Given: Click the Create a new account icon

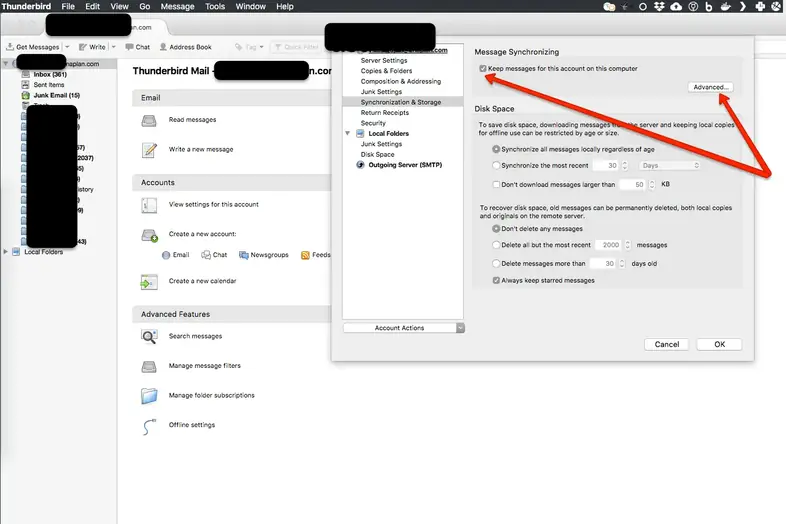Looking at the screenshot, I should [x=149, y=234].
